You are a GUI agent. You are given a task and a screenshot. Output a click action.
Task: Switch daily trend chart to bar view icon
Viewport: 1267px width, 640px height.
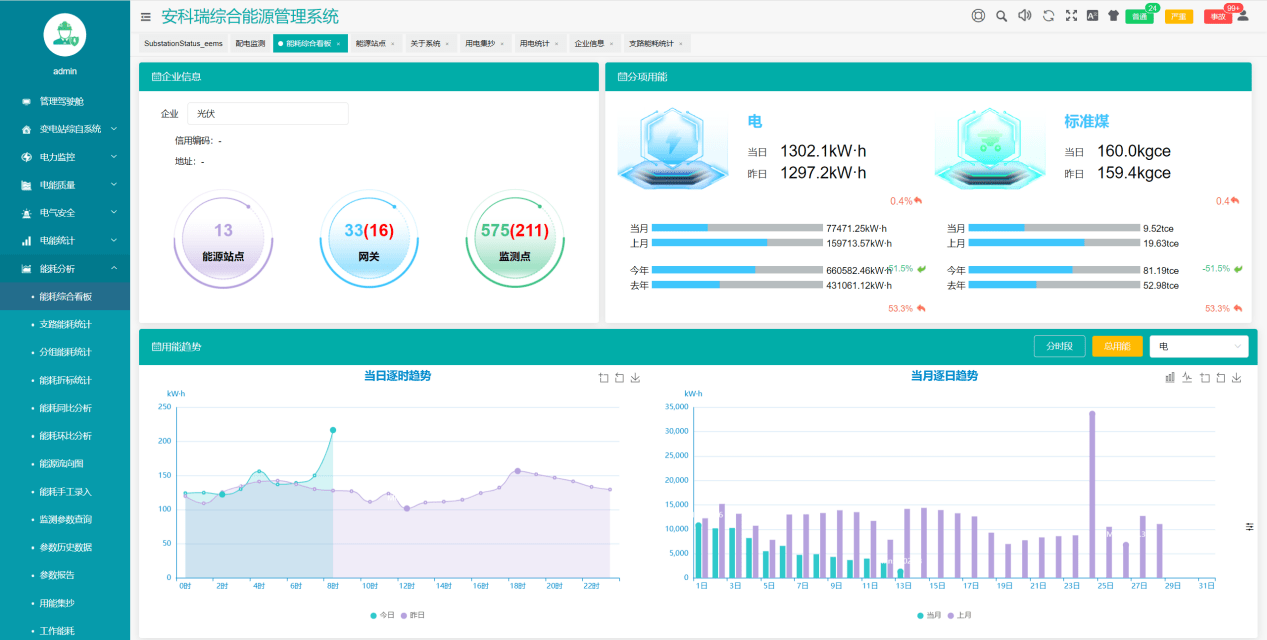coord(1170,378)
